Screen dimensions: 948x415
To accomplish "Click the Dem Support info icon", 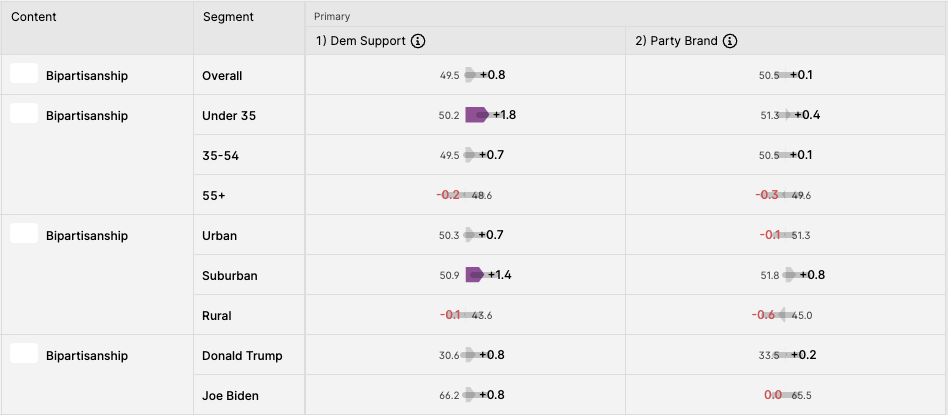I will tap(418, 41).
